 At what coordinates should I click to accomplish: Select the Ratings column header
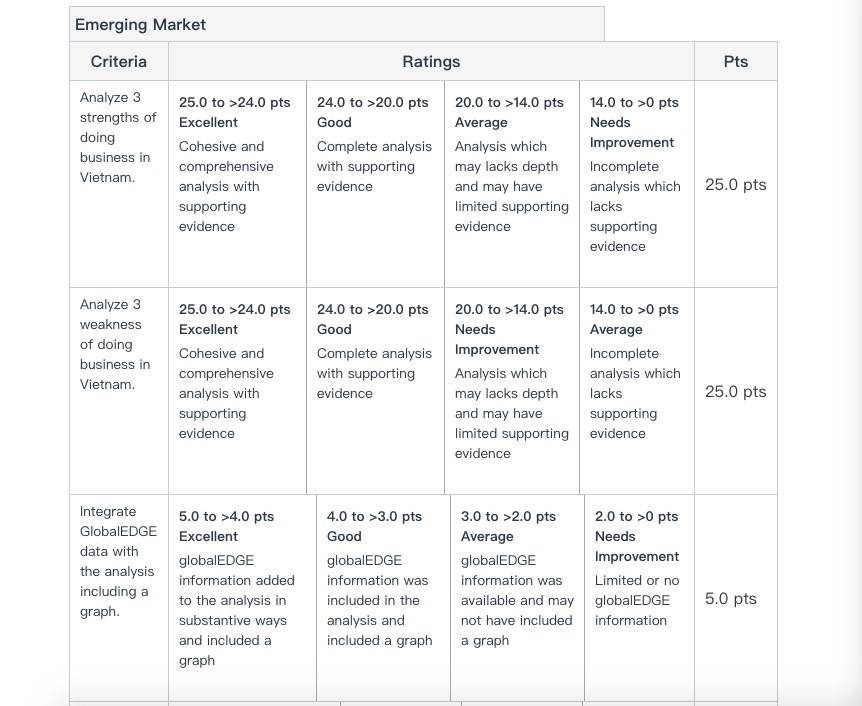coord(431,62)
